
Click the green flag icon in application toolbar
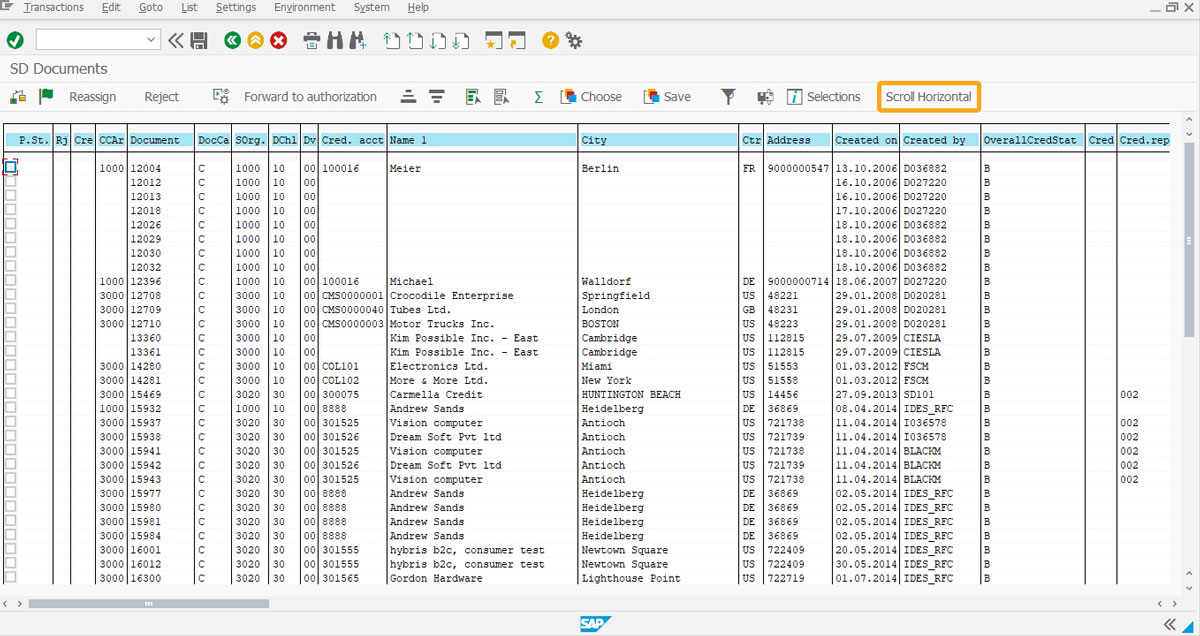point(45,96)
